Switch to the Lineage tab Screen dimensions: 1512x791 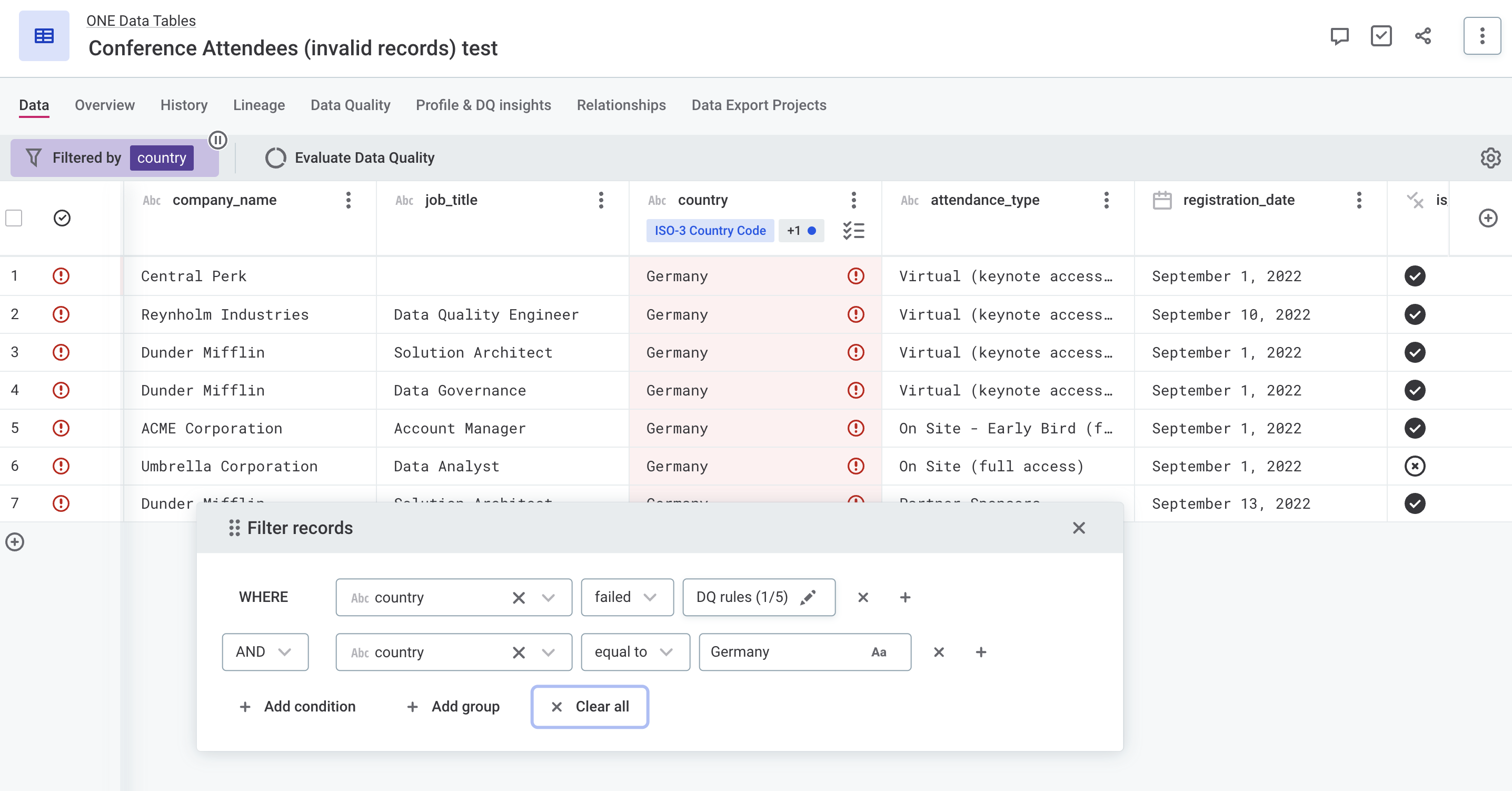259,105
